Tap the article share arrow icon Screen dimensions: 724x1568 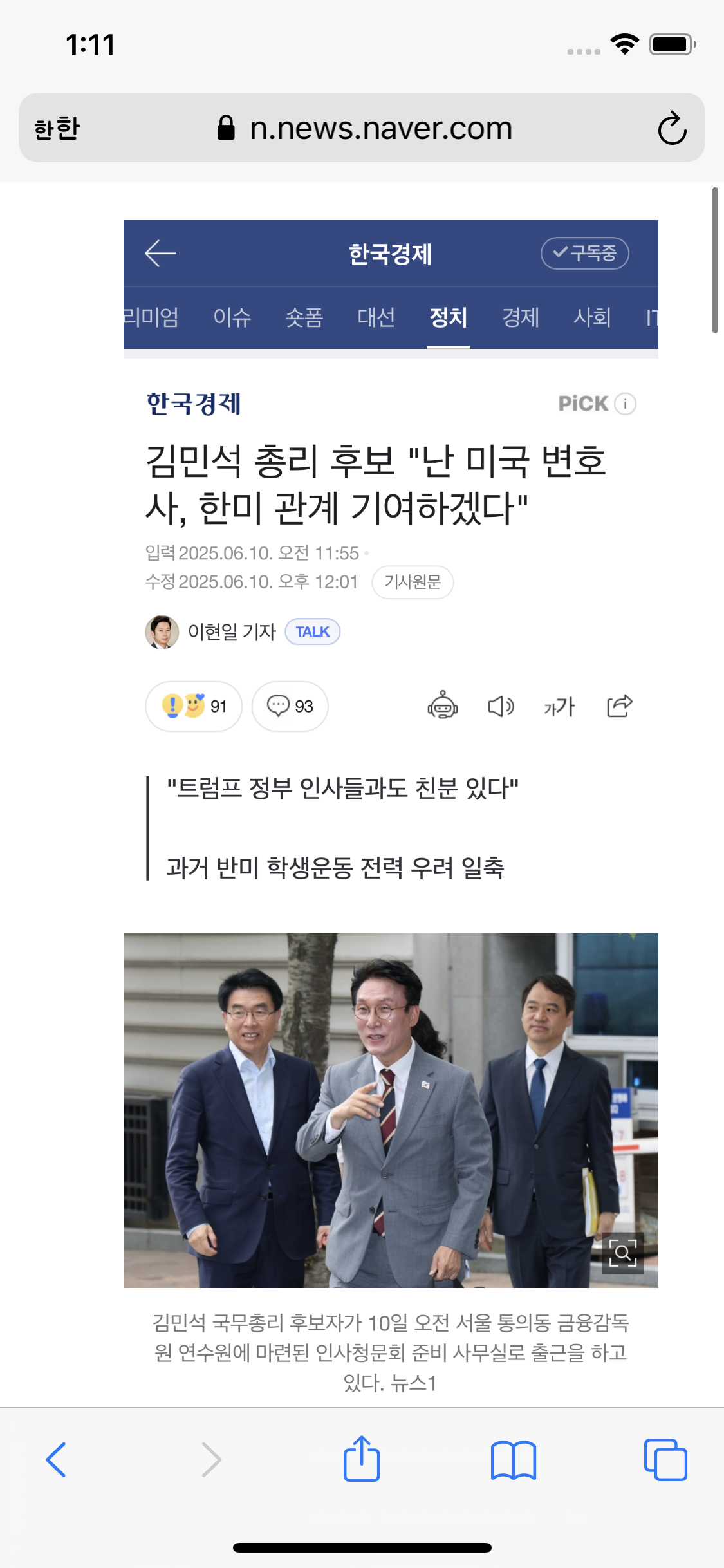coord(620,706)
